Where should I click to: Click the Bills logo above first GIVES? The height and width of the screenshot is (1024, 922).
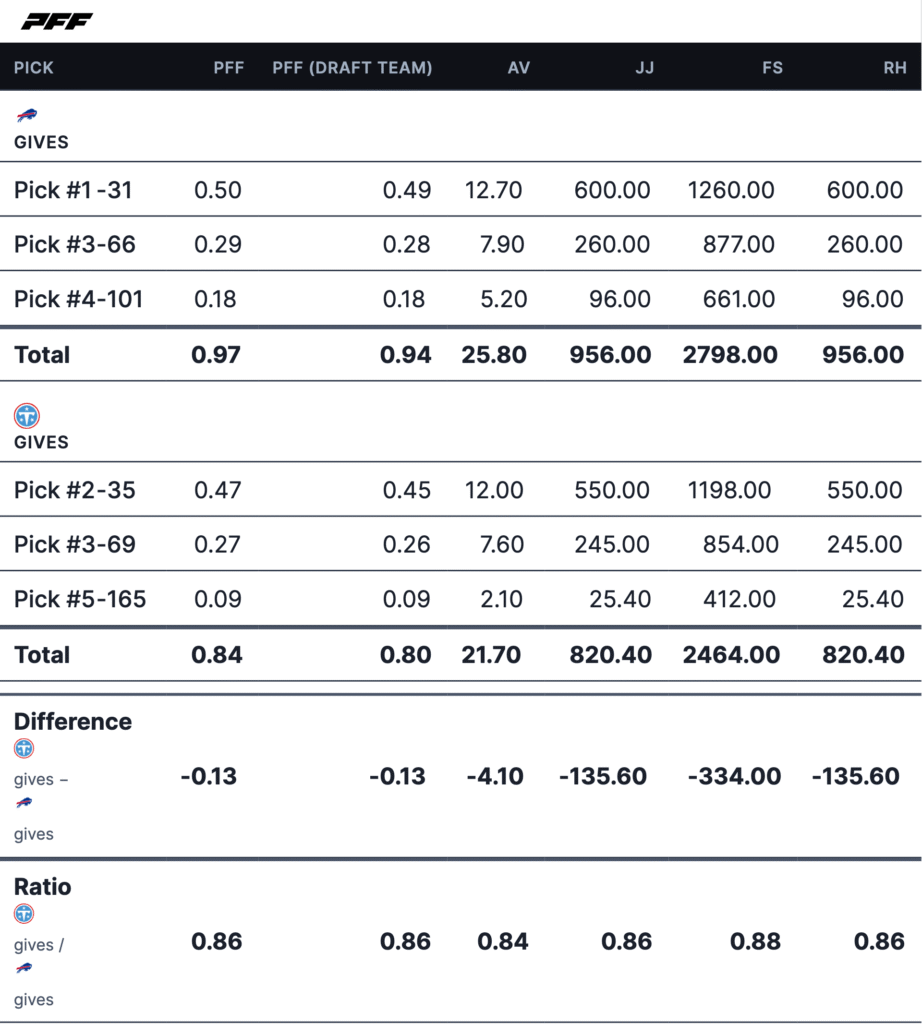[x=25, y=115]
